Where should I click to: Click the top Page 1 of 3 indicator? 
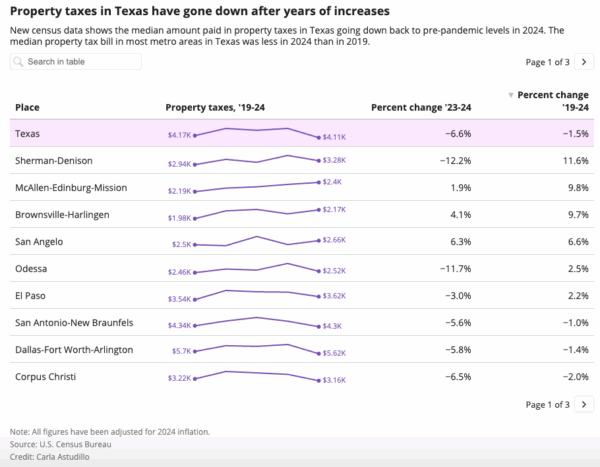(x=547, y=62)
